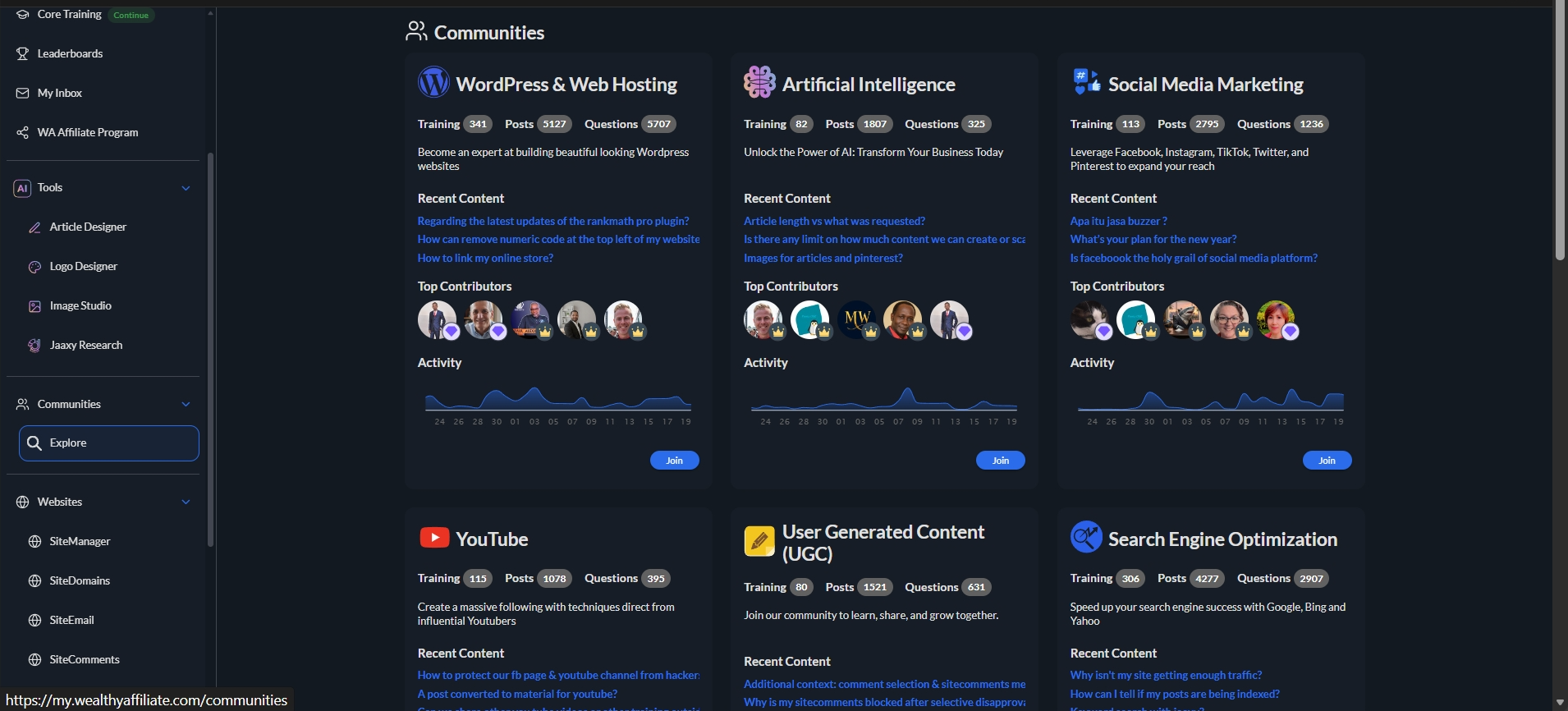The height and width of the screenshot is (711, 1568).
Task: Collapse the Tools section chevron
Action: point(186,188)
